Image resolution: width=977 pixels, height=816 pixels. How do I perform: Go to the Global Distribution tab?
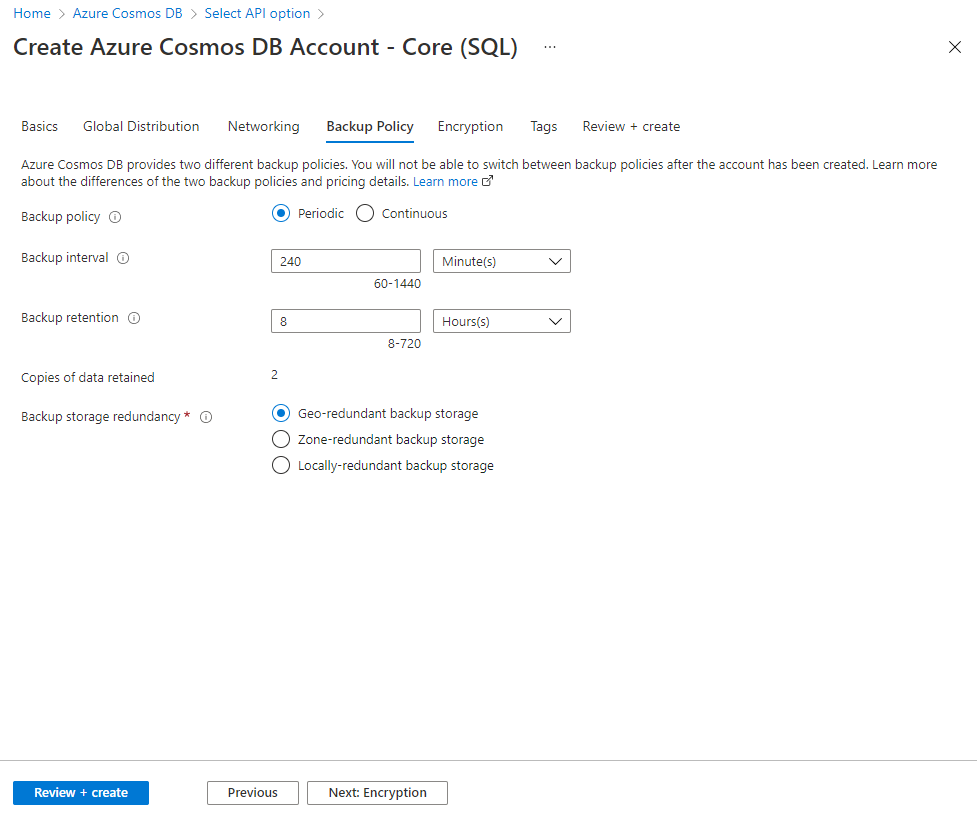coord(141,126)
